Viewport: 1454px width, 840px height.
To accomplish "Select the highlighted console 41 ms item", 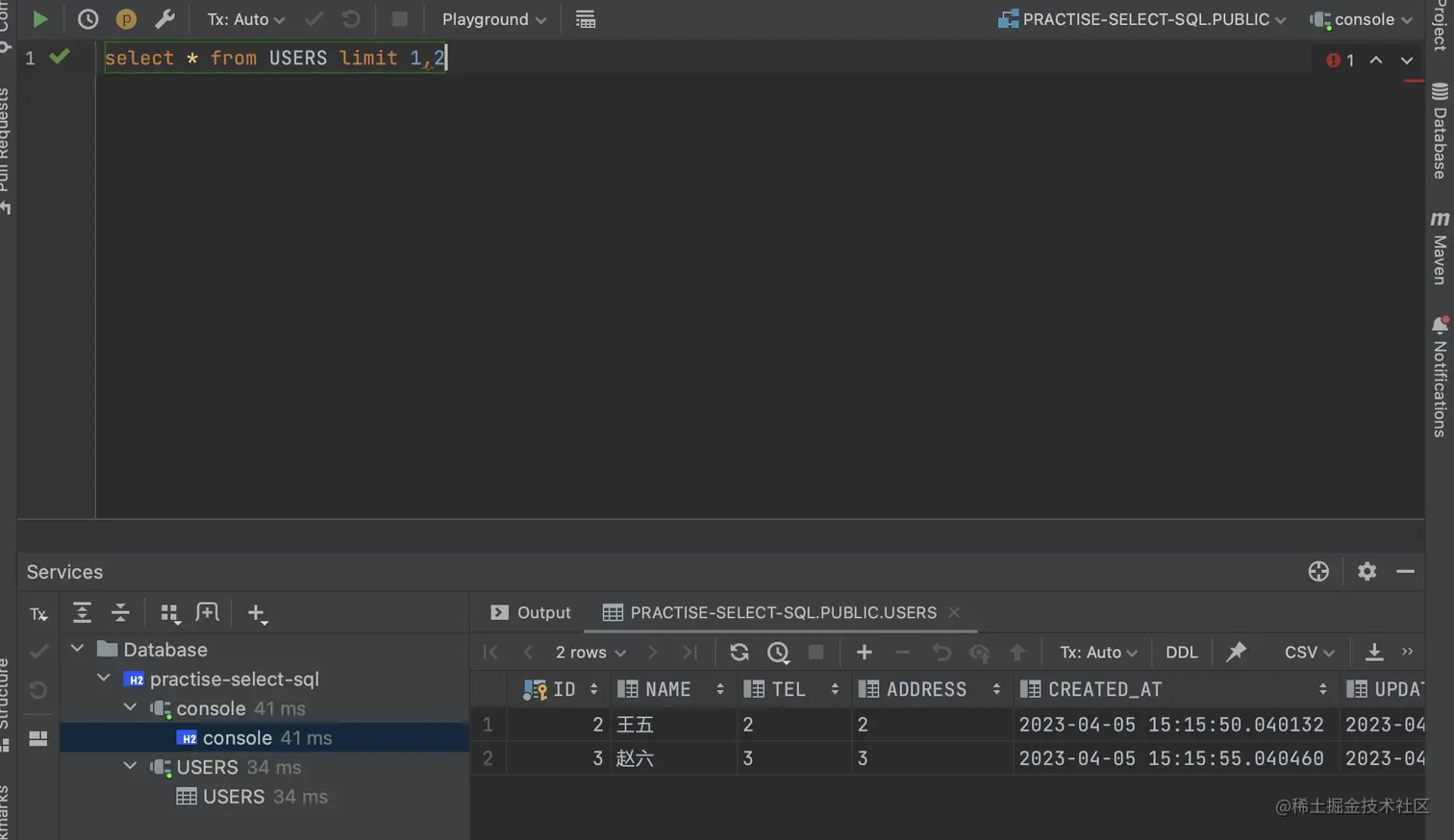I will [x=264, y=738].
